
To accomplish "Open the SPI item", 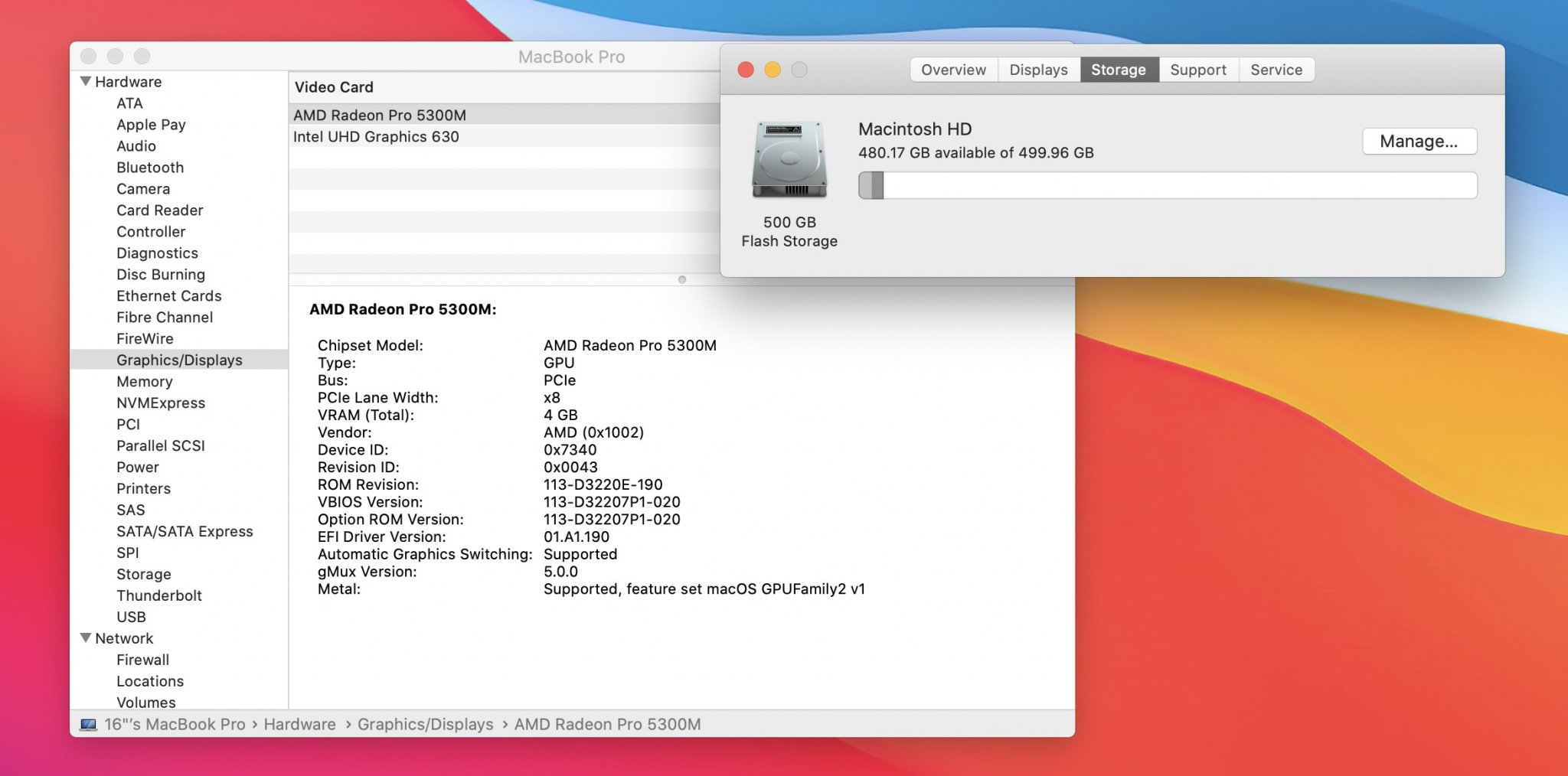I will [x=128, y=553].
